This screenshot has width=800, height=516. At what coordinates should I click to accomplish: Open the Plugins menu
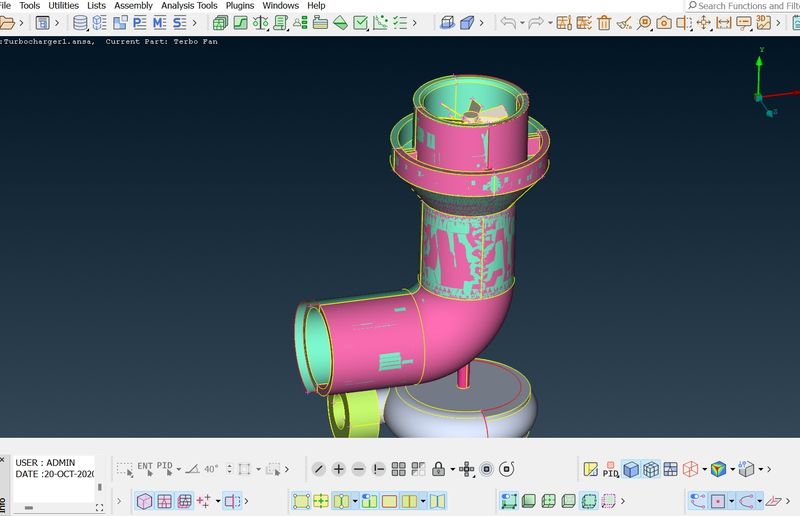click(x=240, y=6)
